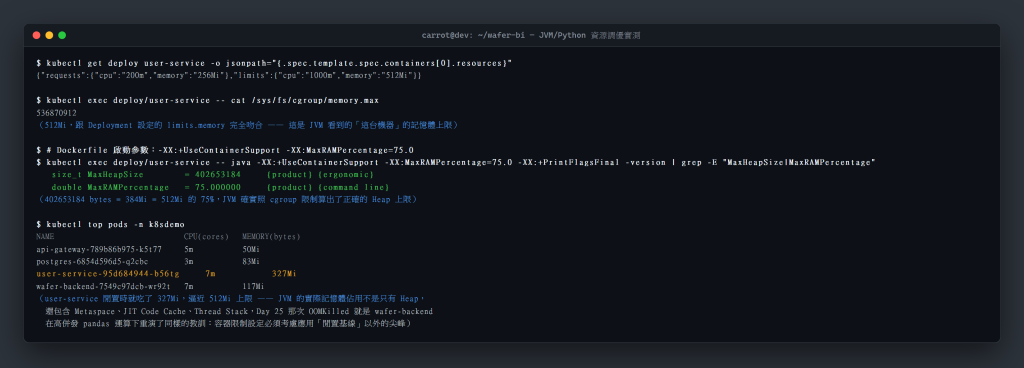Screen dimensions: 1024x368
Task: Click the JSON output line with requests and limits
Action: coord(229,76)
